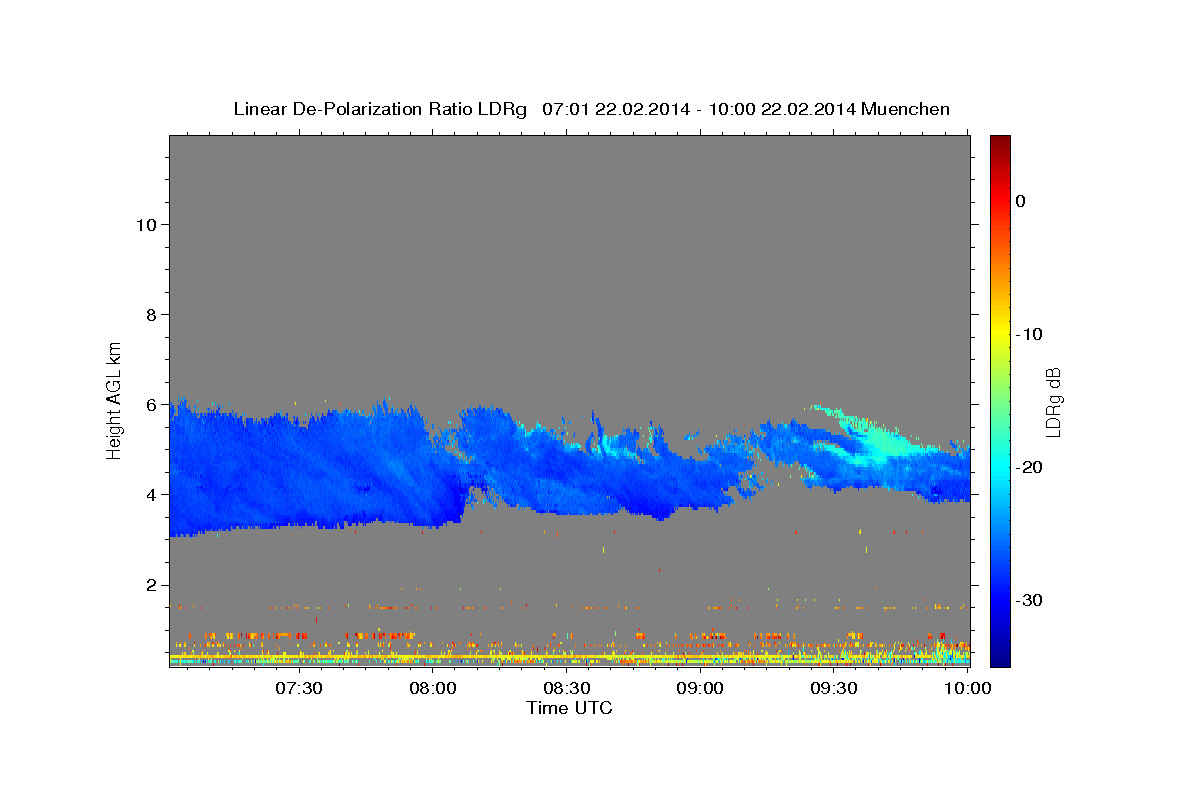Click the height tick label 2
Image resolution: width=1200 pixels, height=800 pixels.
pyautogui.click(x=151, y=584)
